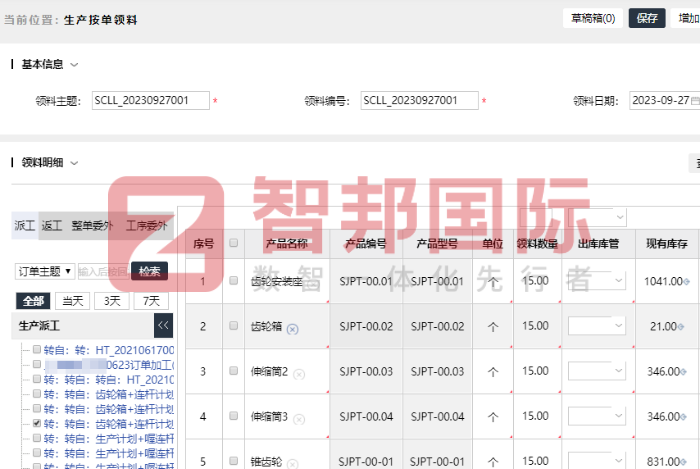
Task: Open the 出库库管 dropdown in the 伸缩筒3 row
Action: click(596, 416)
